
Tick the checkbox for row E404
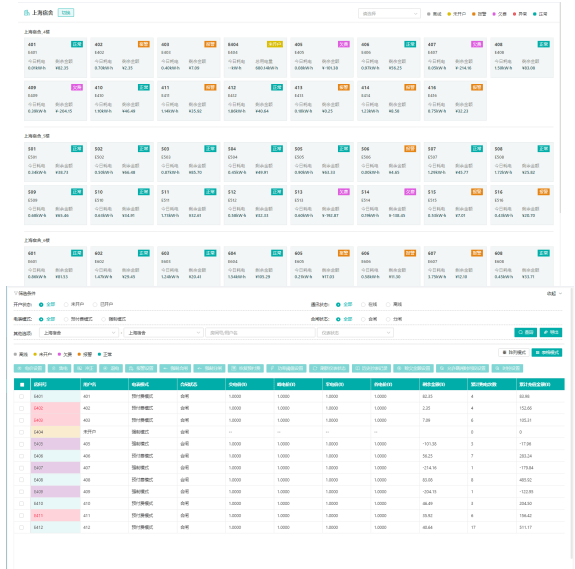(21, 432)
